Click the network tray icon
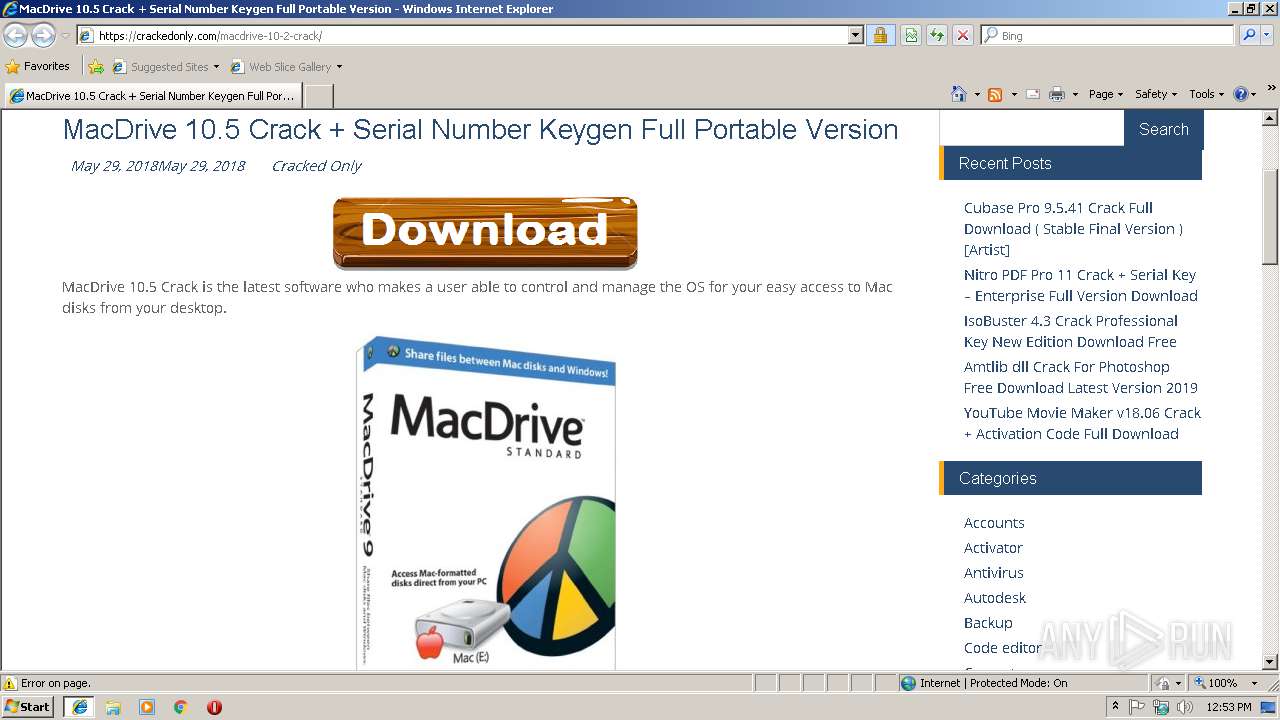The width and height of the screenshot is (1280, 720). [x=1161, y=707]
